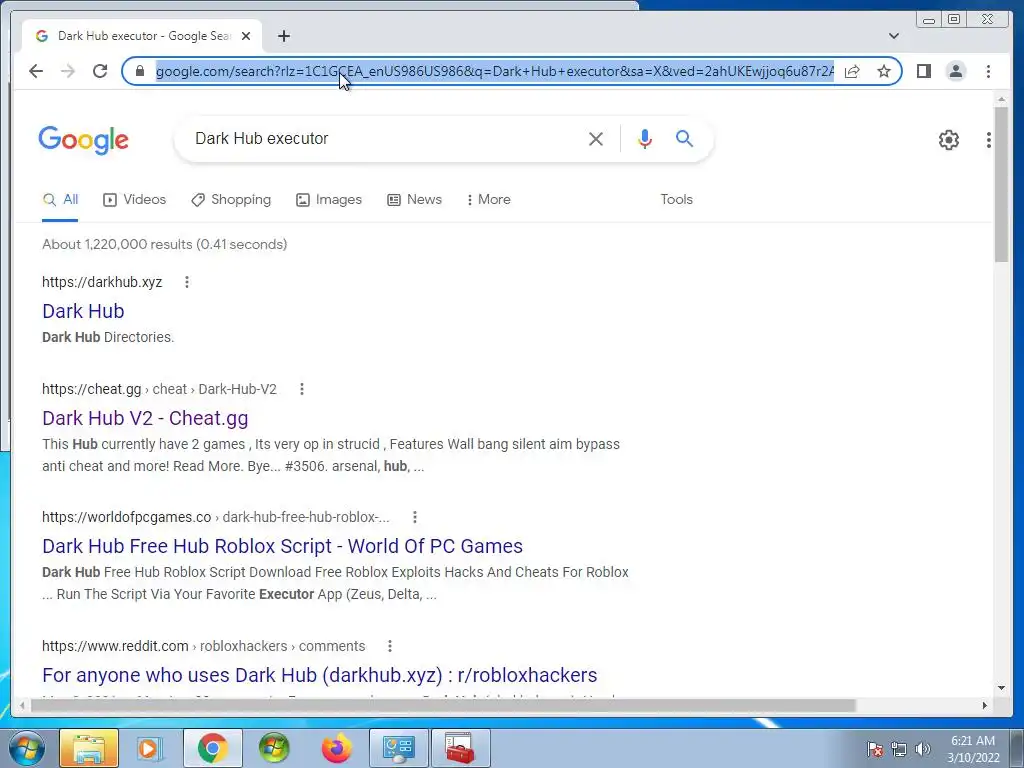Click the 'About 1,220,000 results' text

[165, 244]
